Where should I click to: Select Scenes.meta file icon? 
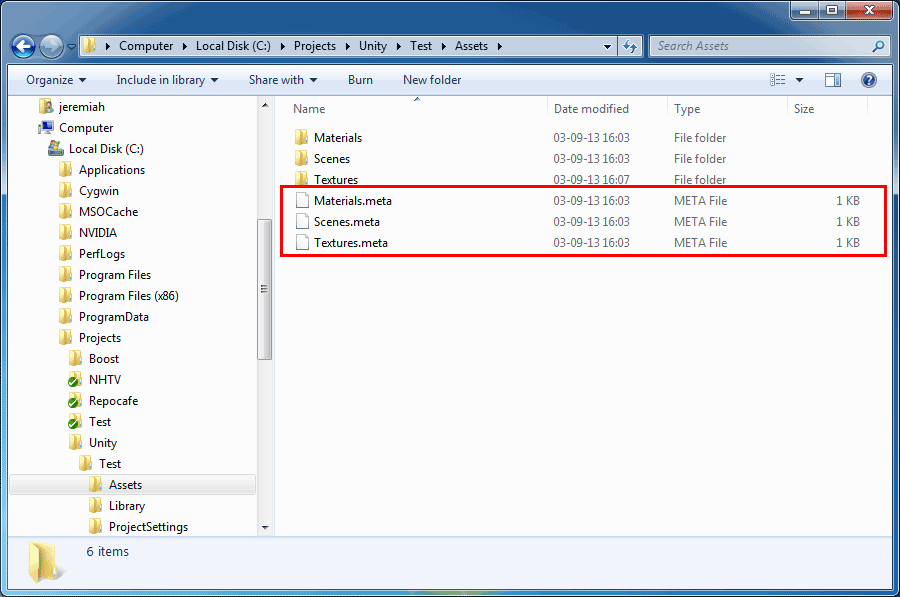tap(302, 222)
